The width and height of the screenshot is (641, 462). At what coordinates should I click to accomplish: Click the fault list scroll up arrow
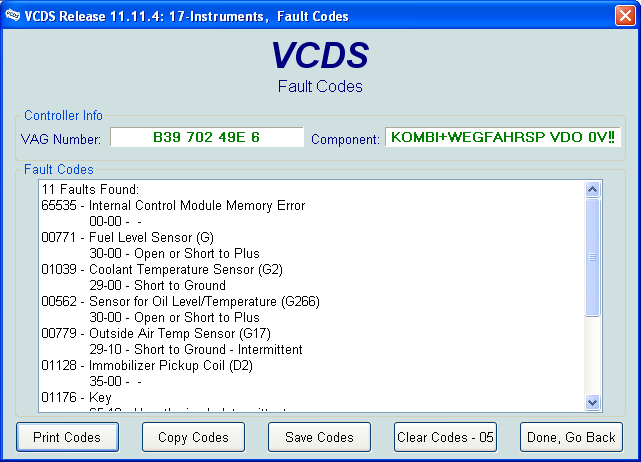tap(592, 189)
